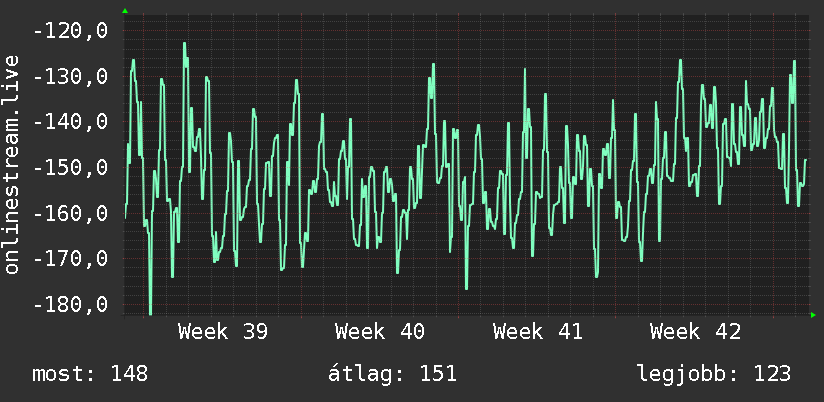Screen dimensions: 824x402
Task: Click the Week 39 axis label
Action: (223, 332)
